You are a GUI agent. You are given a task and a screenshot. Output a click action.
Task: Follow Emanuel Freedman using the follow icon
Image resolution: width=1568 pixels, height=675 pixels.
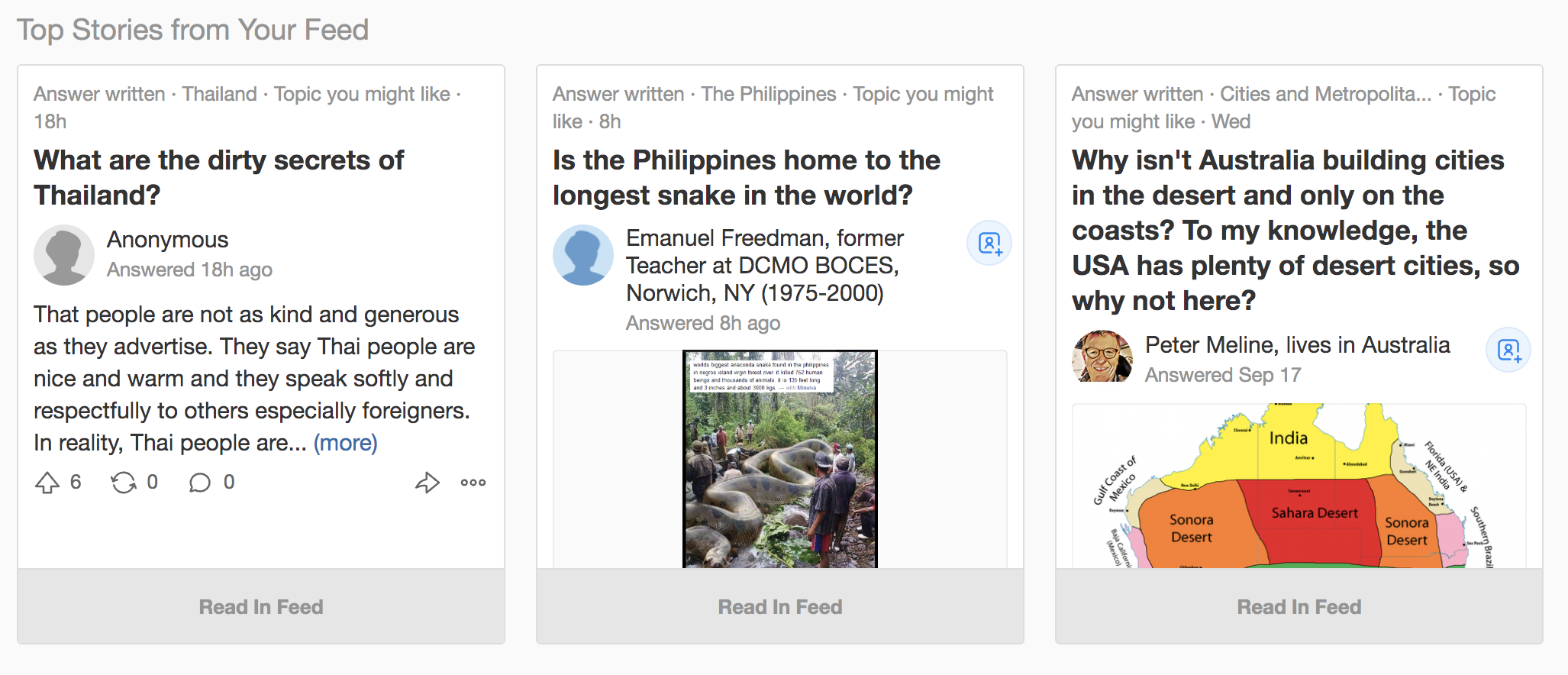989,244
